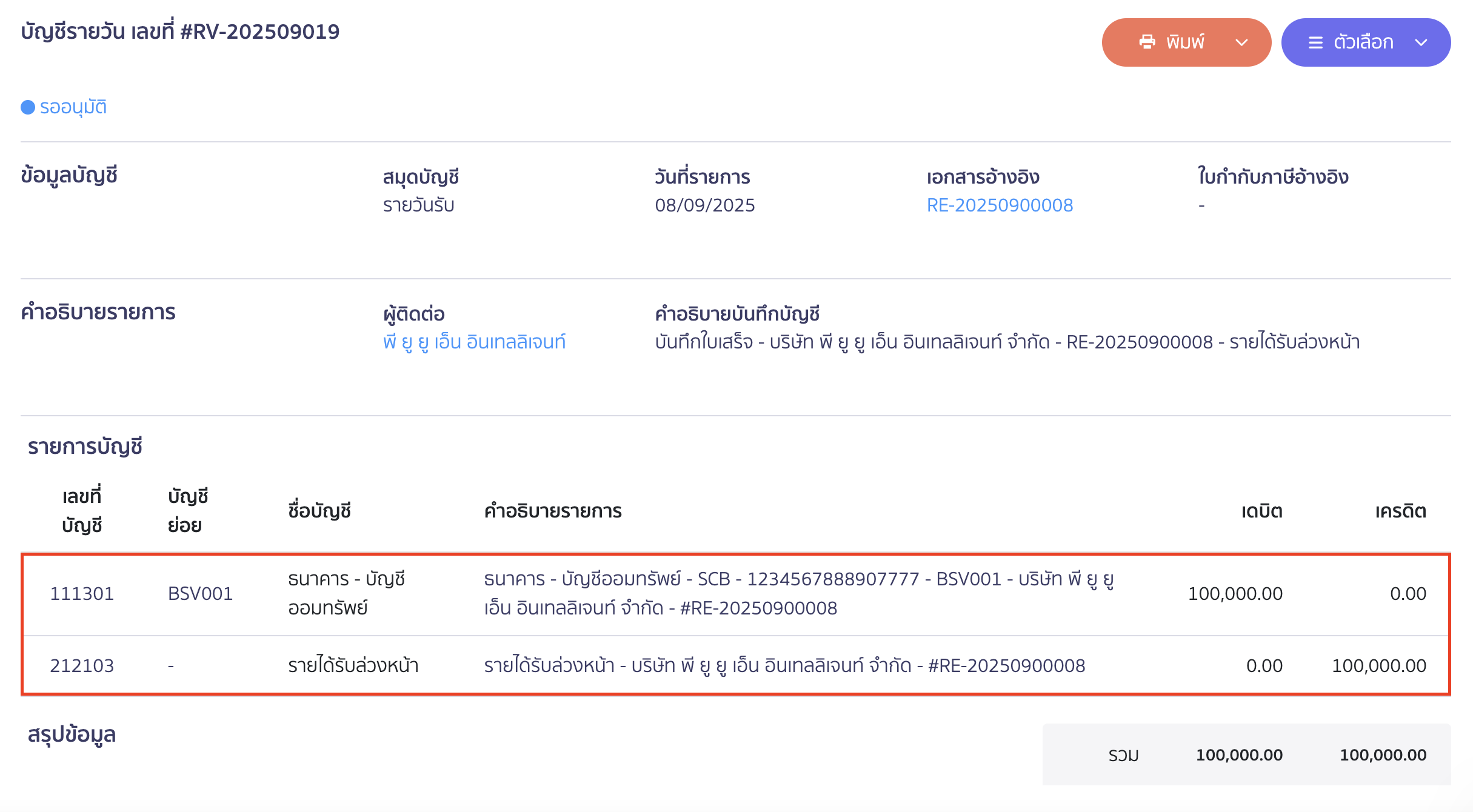Expand the ตัวเลือก dropdown chevron
The width and height of the screenshot is (1473, 812).
1421,42
